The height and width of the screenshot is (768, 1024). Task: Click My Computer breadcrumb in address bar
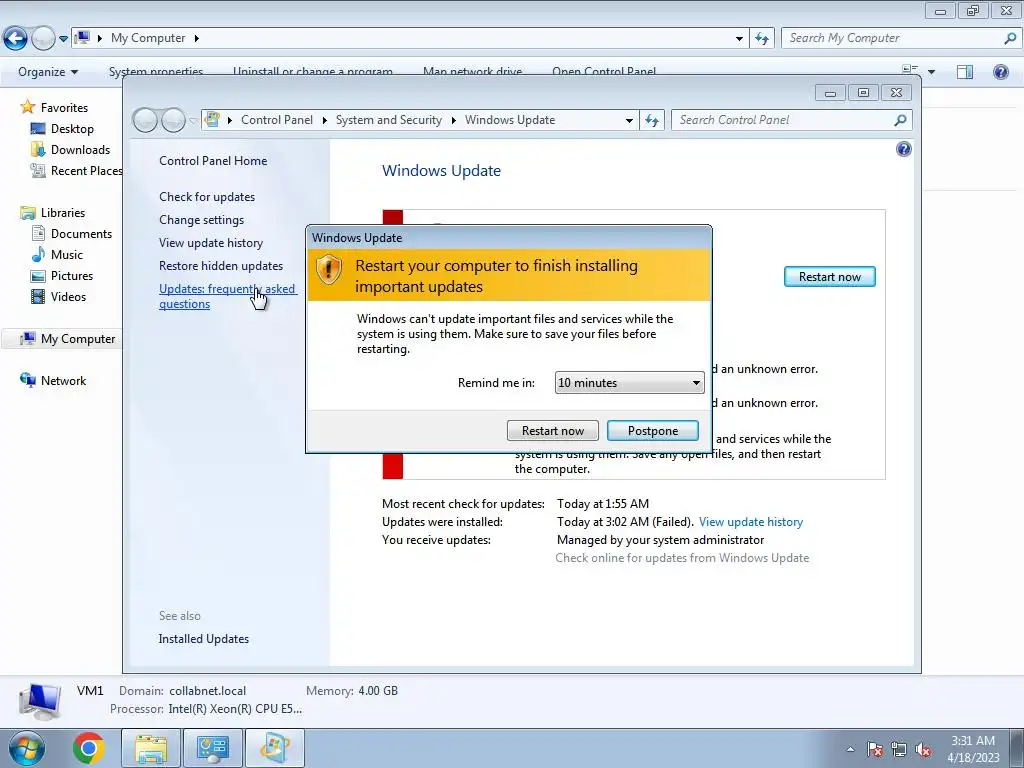(x=148, y=38)
